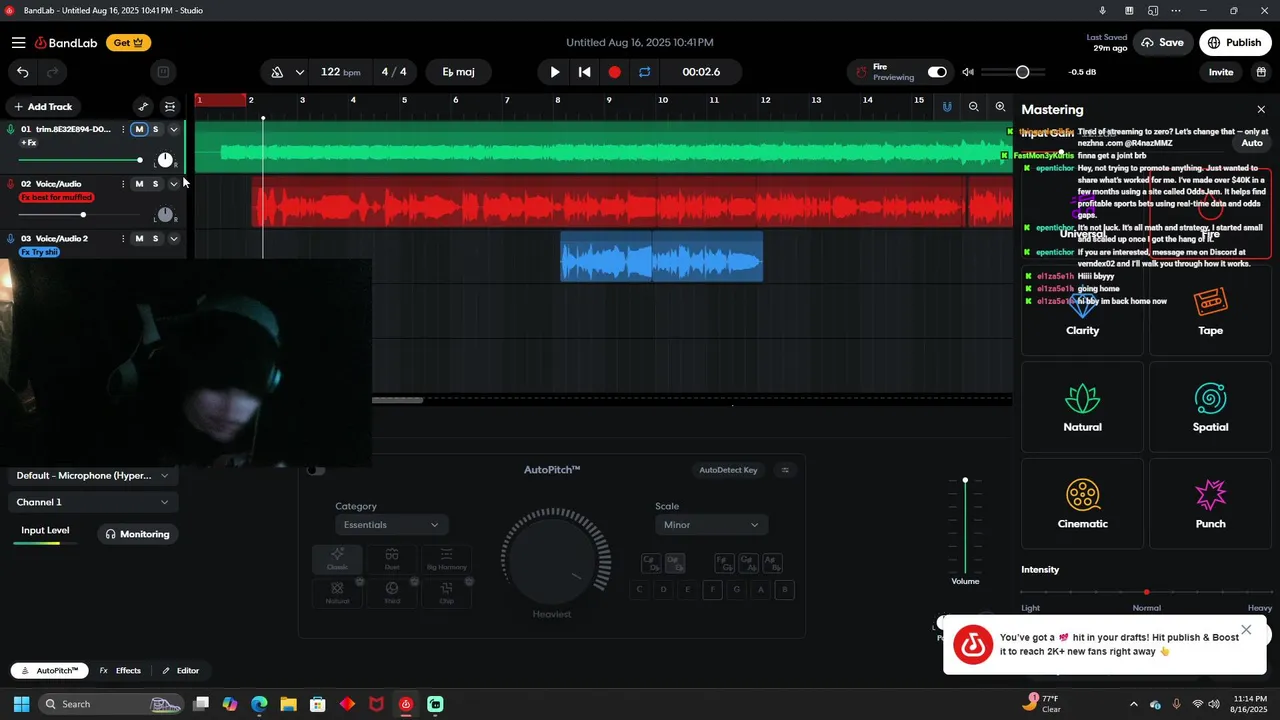
Task: Open the Fx Try shii preset tag
Action: click(39, 252)
